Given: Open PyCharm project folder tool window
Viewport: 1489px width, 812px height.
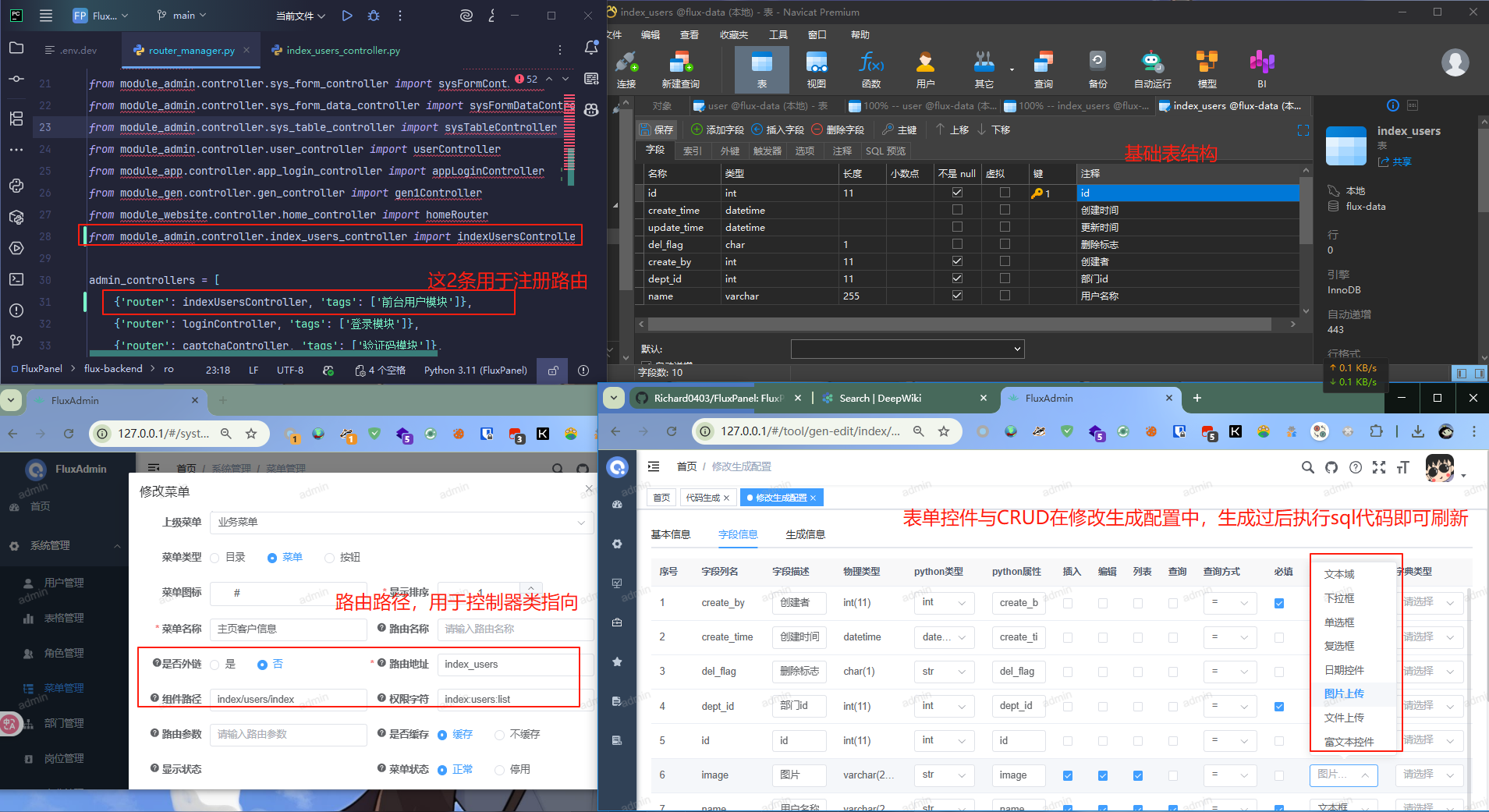Looking at the screenshot, I should click(x=16, y=48).
